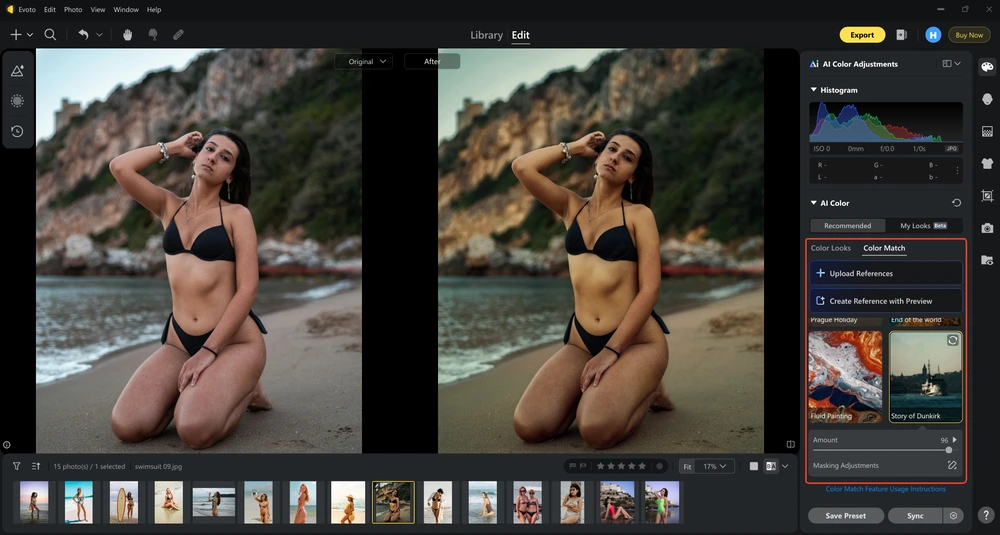Select the Hand pan tool
The image size is (1000, 535).
click(128, 35)
